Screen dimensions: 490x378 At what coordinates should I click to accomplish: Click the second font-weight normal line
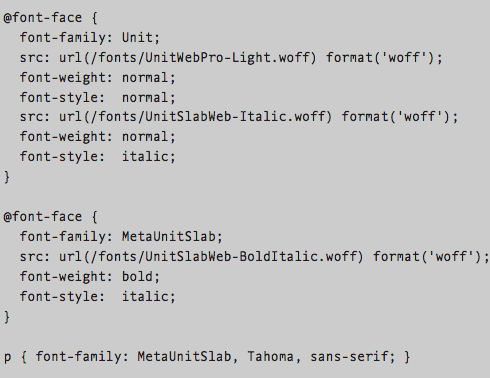tap(97, 137)
